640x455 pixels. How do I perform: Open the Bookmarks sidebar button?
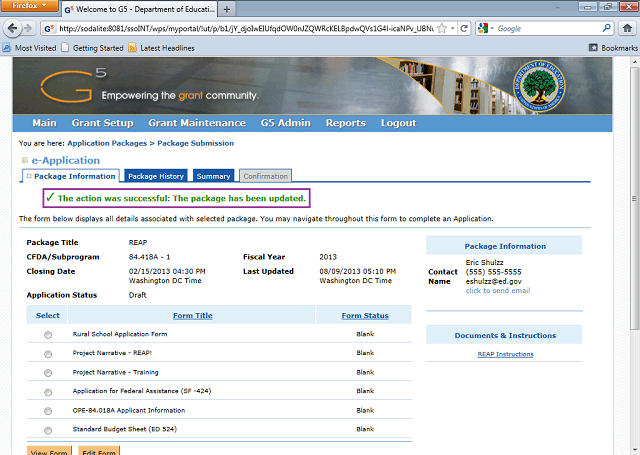(613, 48)
